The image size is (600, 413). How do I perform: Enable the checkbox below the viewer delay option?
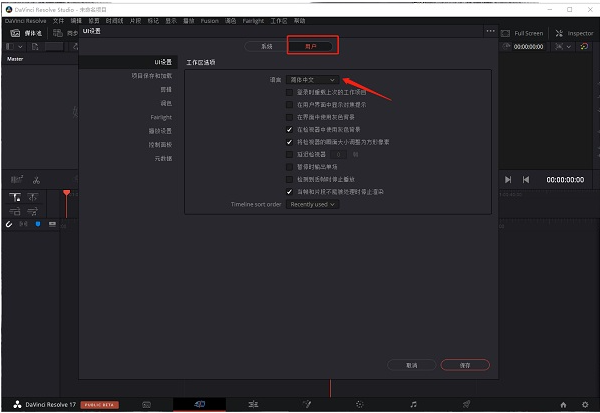289,167
